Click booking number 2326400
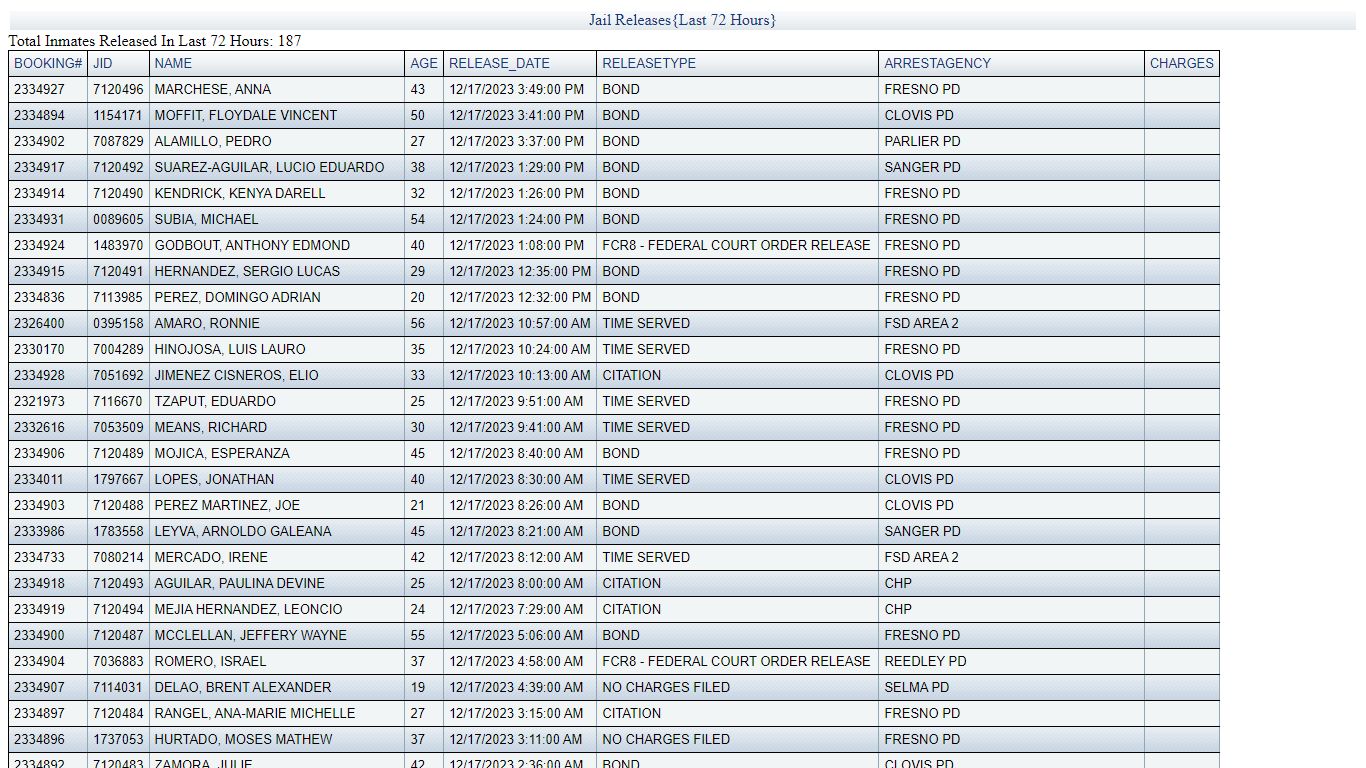The image size is (1366, 768). point(39,323)
